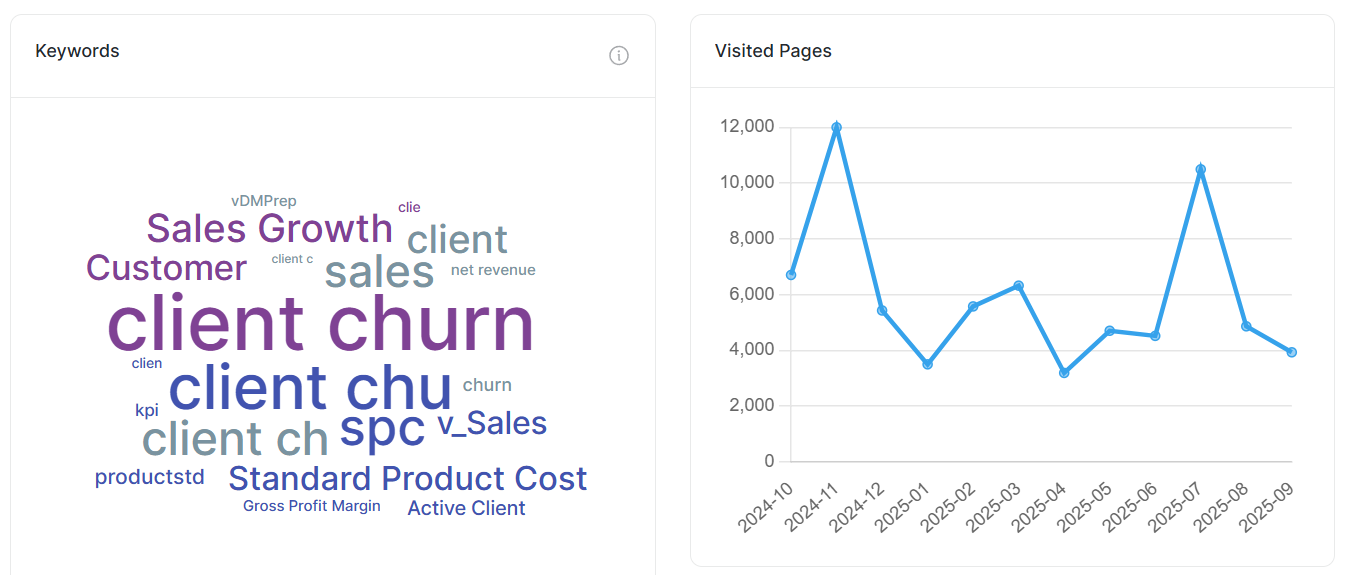The image size is (1348, 575).
Task: Click the 2024-10 first data point
Action: (x=791, y=275)
